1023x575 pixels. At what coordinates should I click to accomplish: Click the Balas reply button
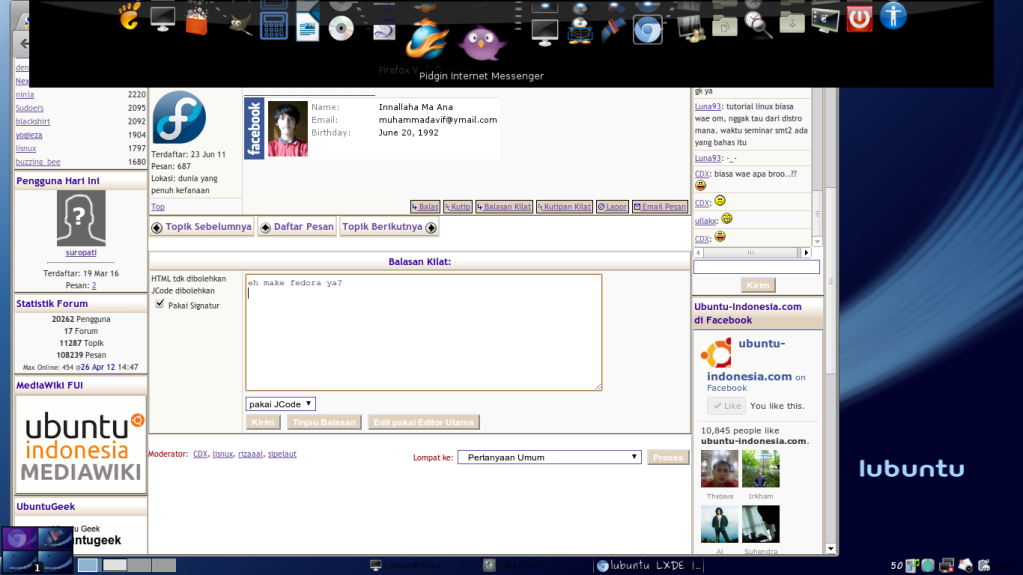(425, 207)
